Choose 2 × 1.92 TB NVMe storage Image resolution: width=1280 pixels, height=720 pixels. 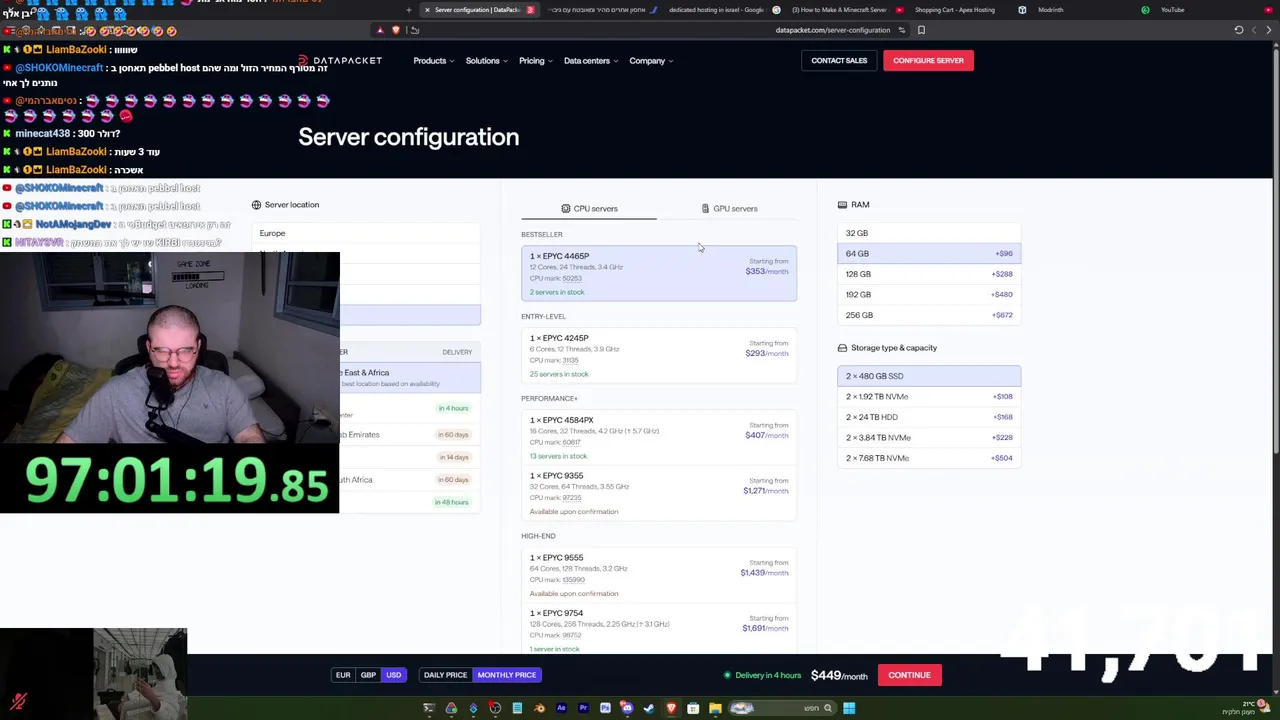929,397
